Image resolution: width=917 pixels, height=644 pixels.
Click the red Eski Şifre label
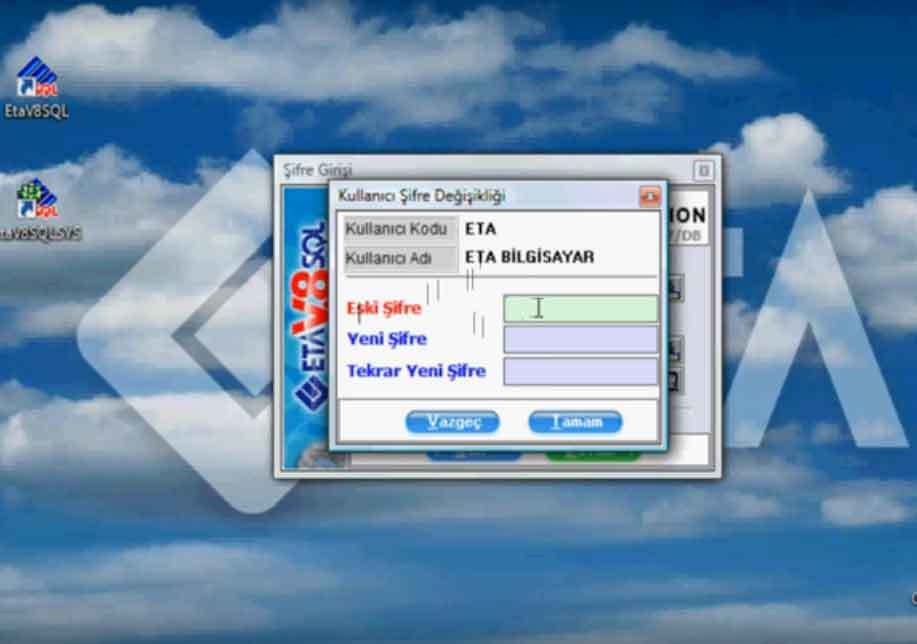point(384,308)
